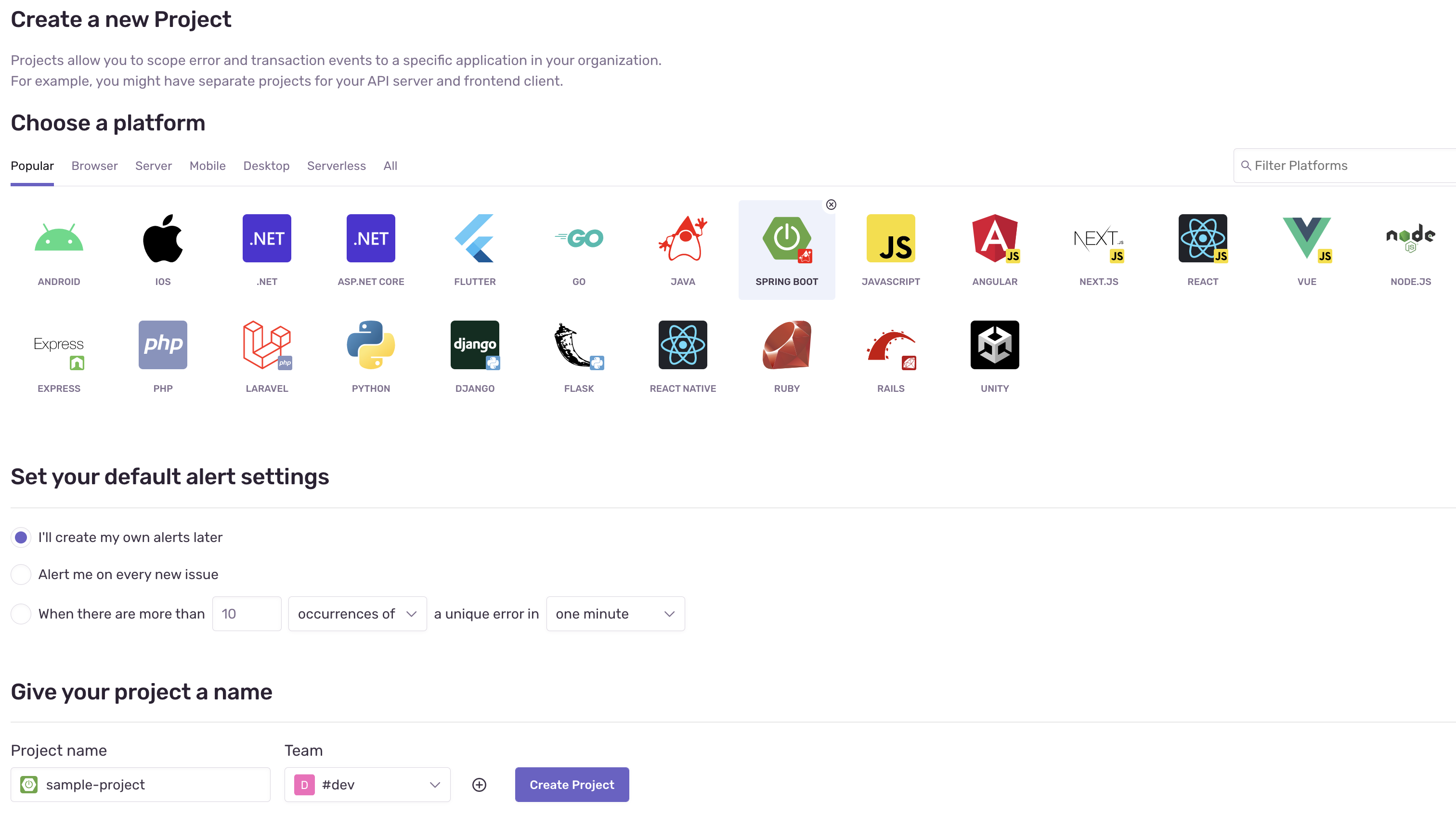Open the Team #dev dropdown
The image size is (1456, 827).
[367, 785]
